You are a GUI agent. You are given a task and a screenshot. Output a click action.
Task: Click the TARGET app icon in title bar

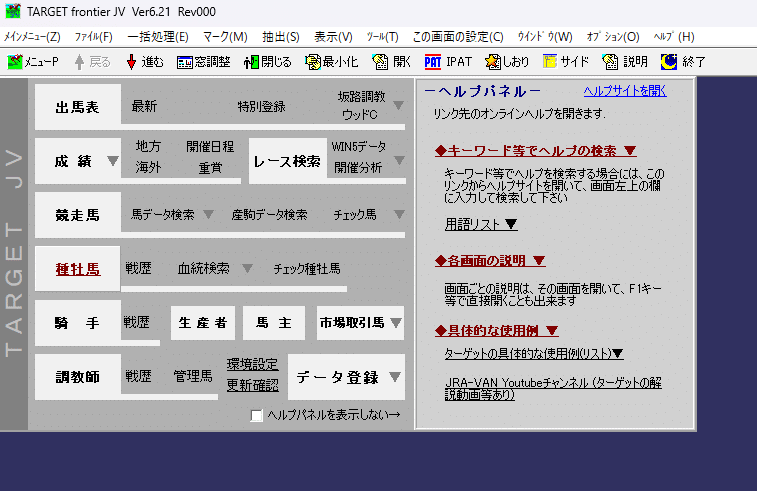[x=13, y=11]
